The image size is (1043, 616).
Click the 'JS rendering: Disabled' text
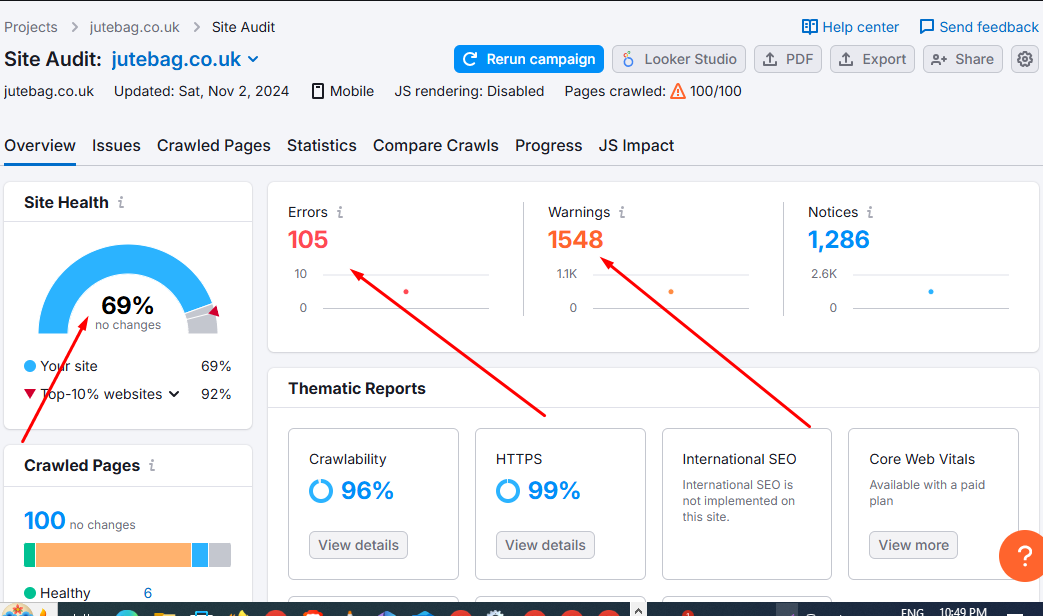469,91
